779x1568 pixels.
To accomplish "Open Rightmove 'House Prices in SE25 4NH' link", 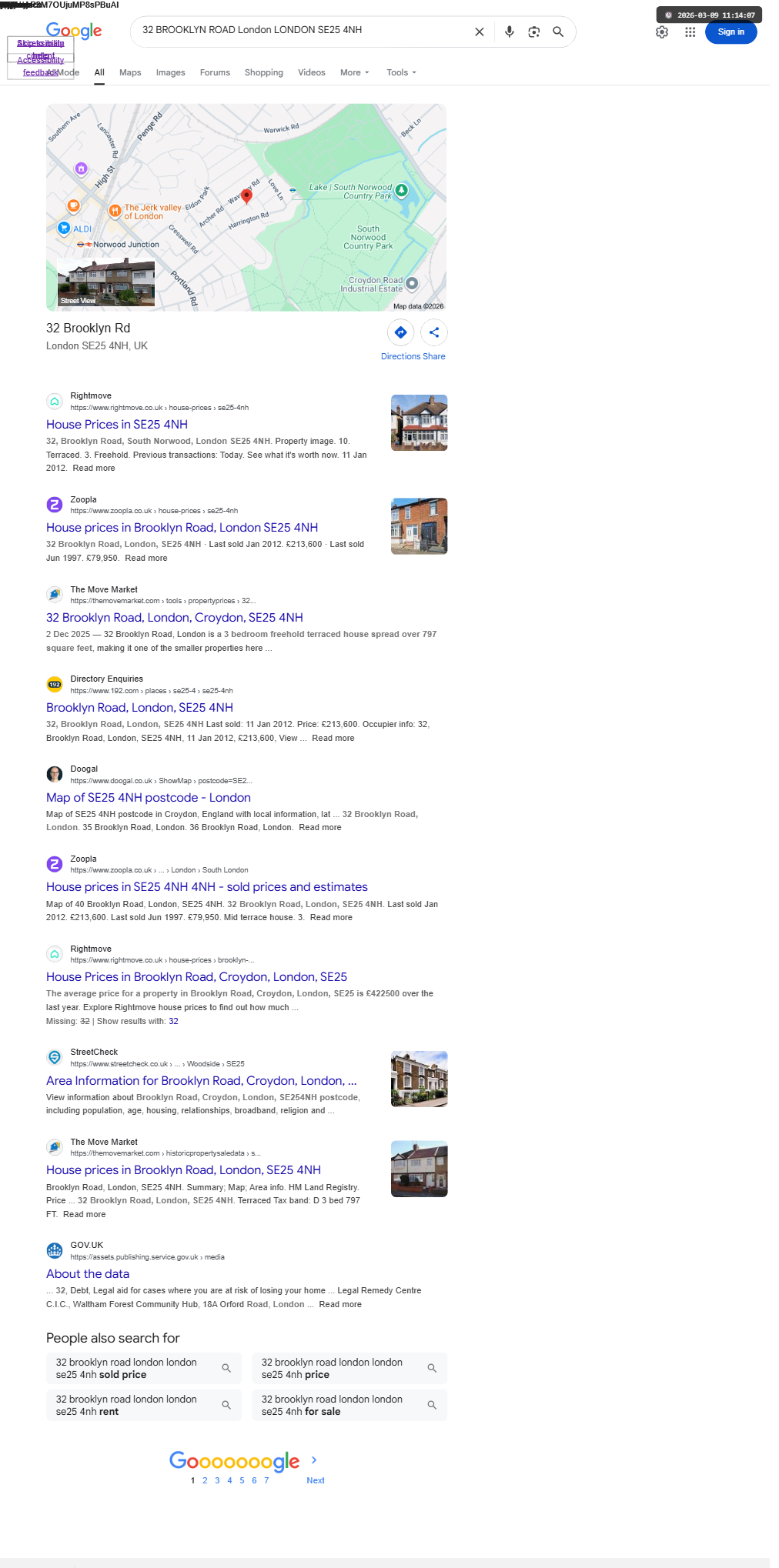I will 117,424.
